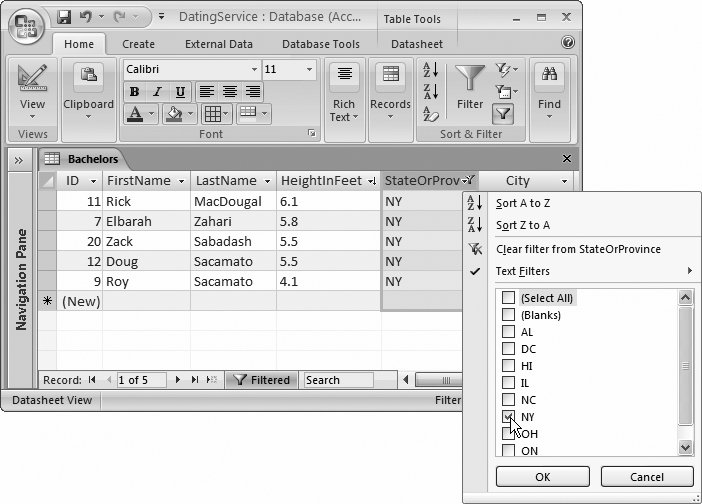Click the font color swatch button
The height and width of the screenshot is (504, 702).
pos(136,114)
